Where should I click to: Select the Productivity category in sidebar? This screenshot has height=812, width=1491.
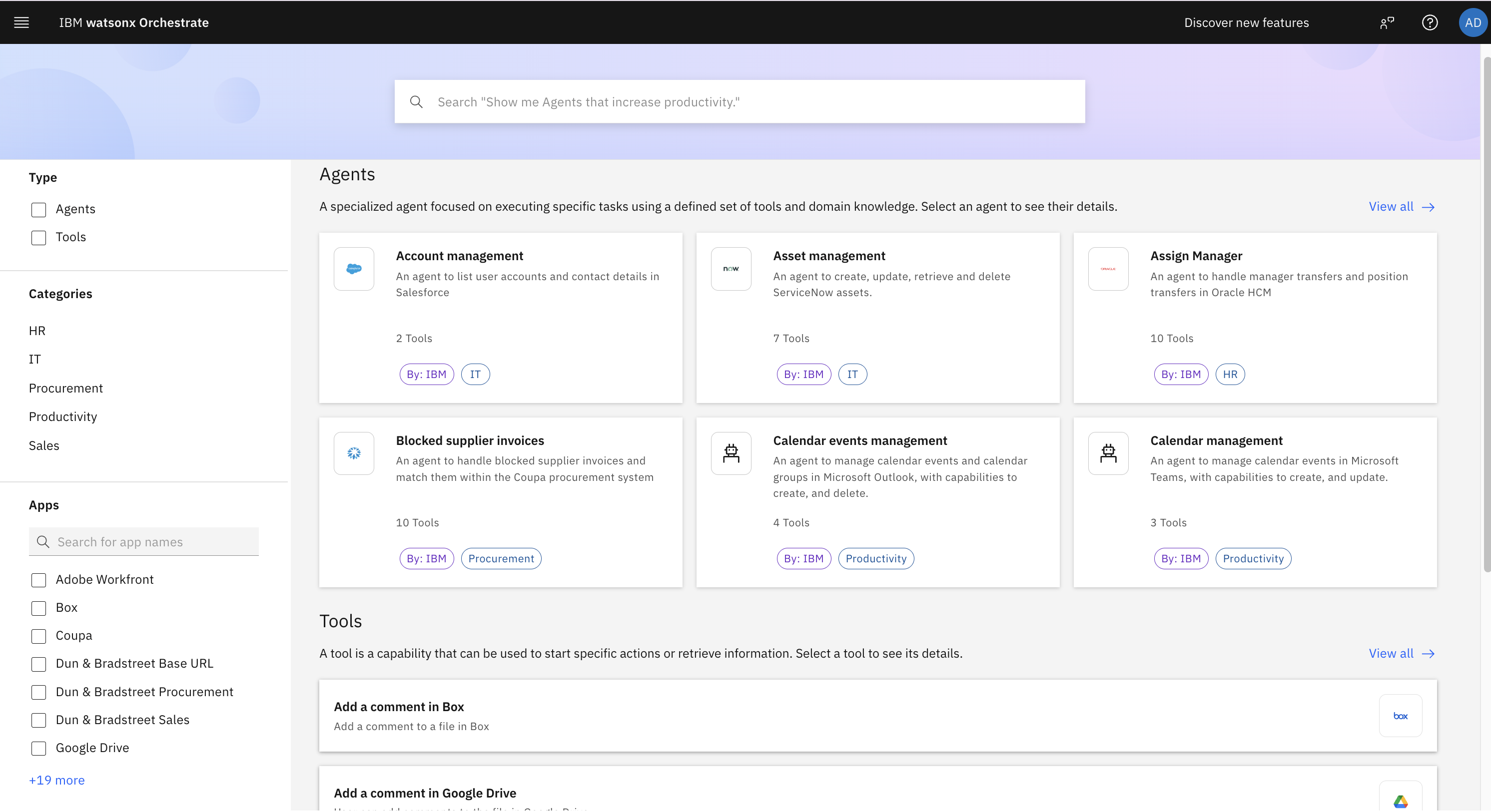point(63,416)
